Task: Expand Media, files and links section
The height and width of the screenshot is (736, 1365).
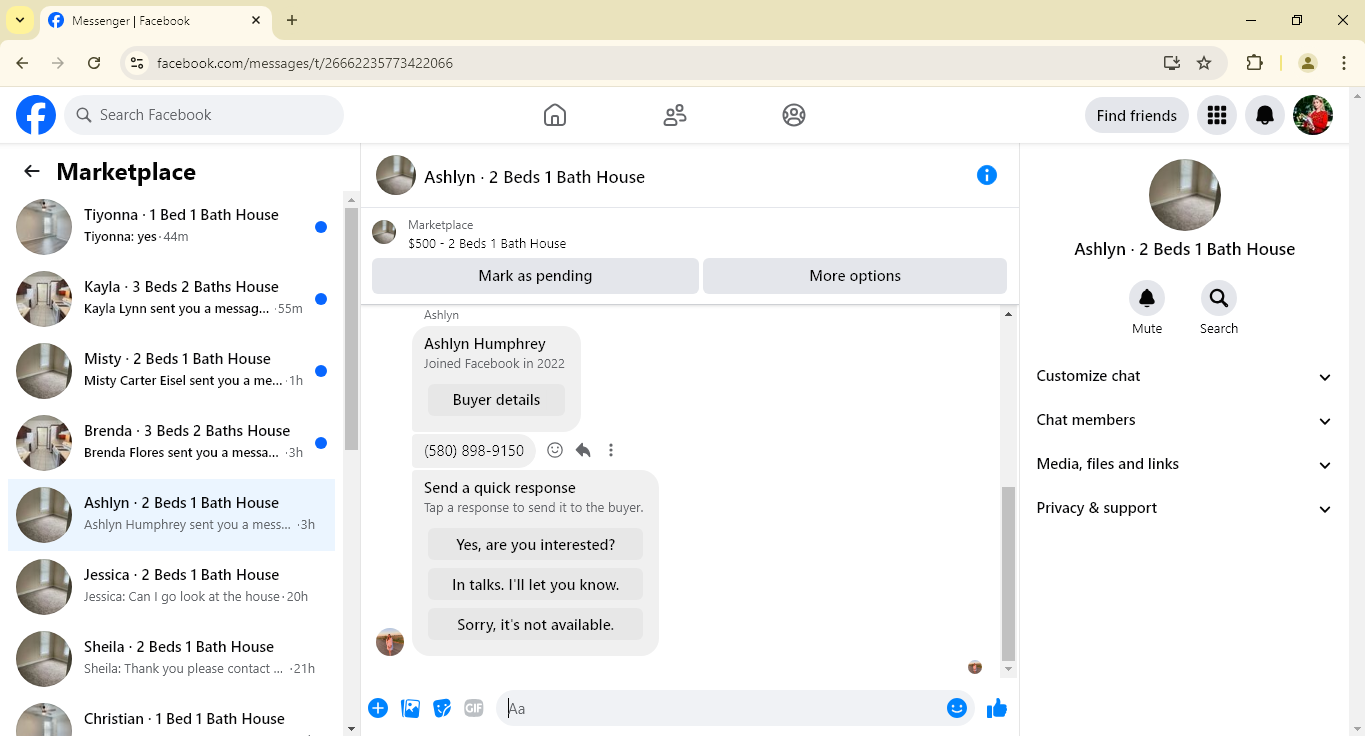Action: pyautogui.click(x=1185, y=464)
